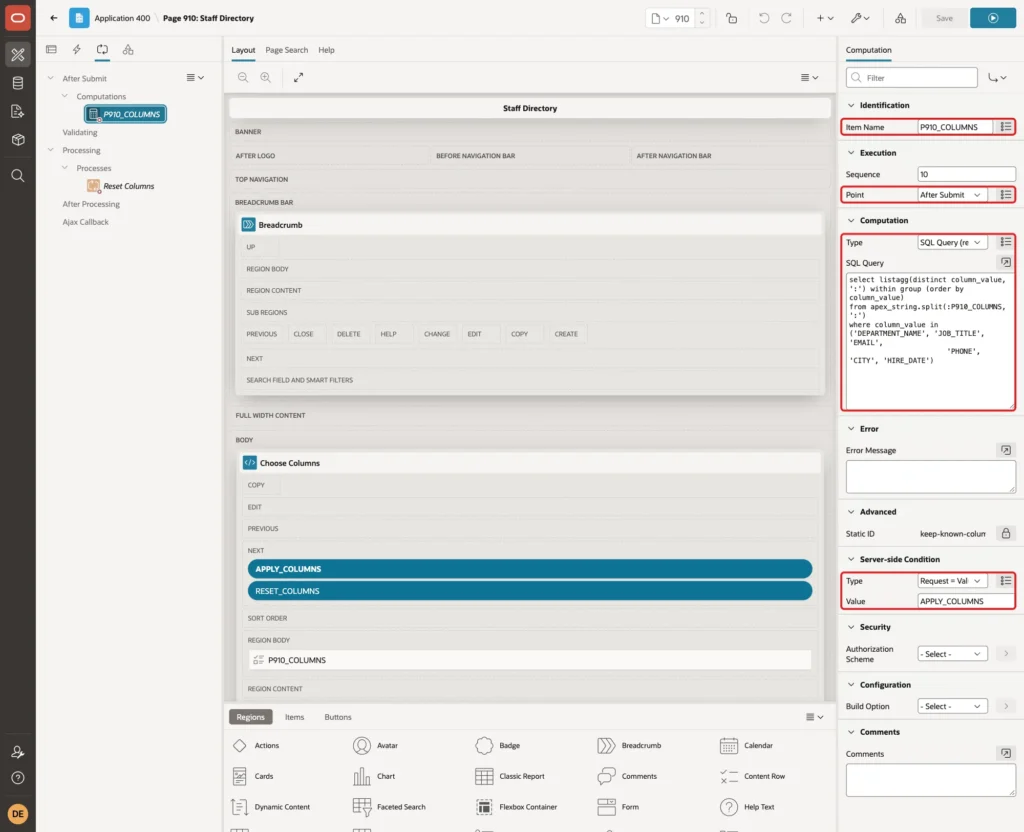Viewport: 1024px width, 832px height.
Task: Click the page lock icon in toolbar
Action: (731, 18)
